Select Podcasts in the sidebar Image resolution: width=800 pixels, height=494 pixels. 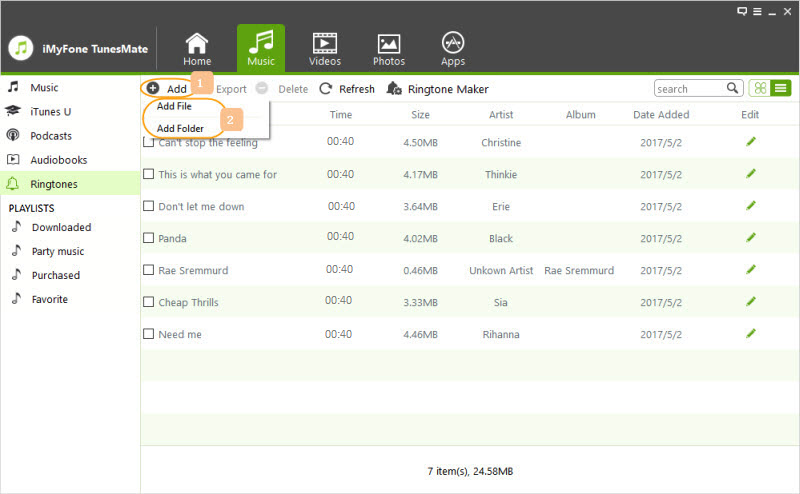70,136
